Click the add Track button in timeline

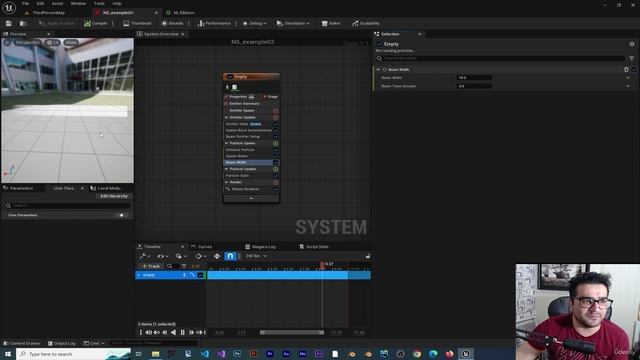[x=151, y=266]
